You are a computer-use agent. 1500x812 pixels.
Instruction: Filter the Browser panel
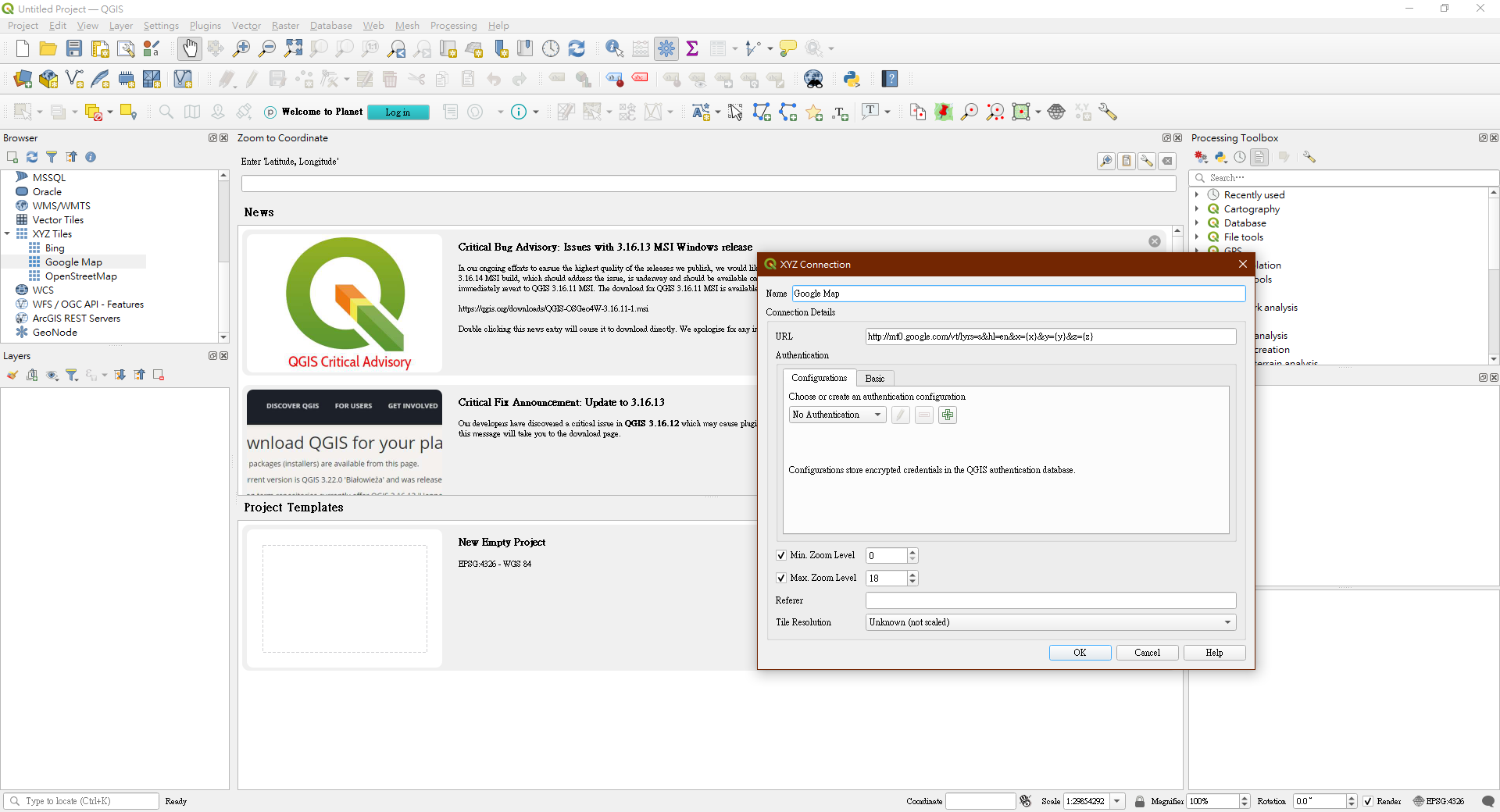(x=52, y=157)
